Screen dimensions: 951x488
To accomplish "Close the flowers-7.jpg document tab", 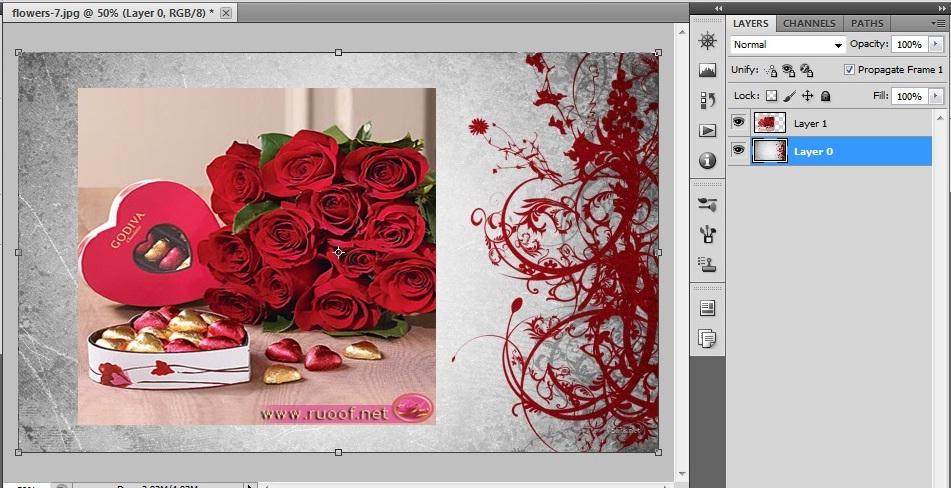I will (x=226, y=13).
